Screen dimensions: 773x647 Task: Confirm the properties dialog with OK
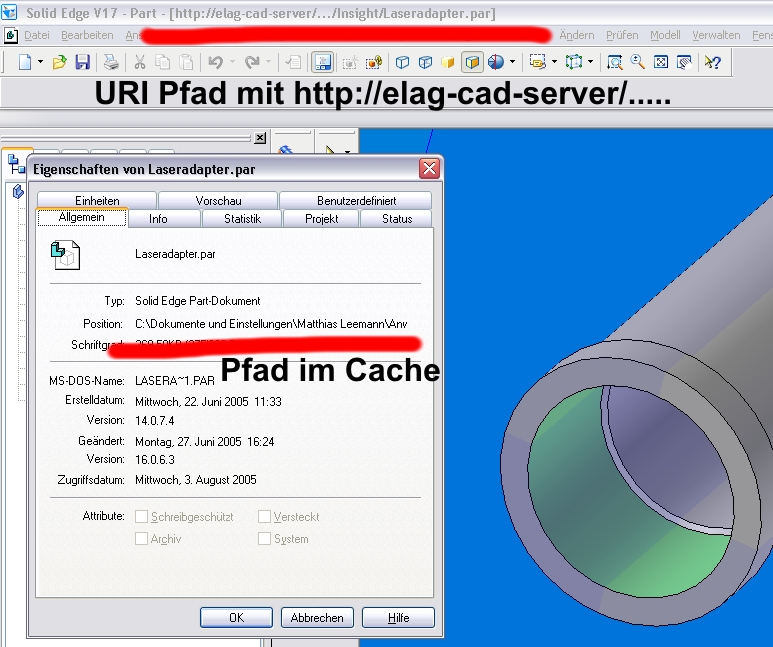(236, 617)
